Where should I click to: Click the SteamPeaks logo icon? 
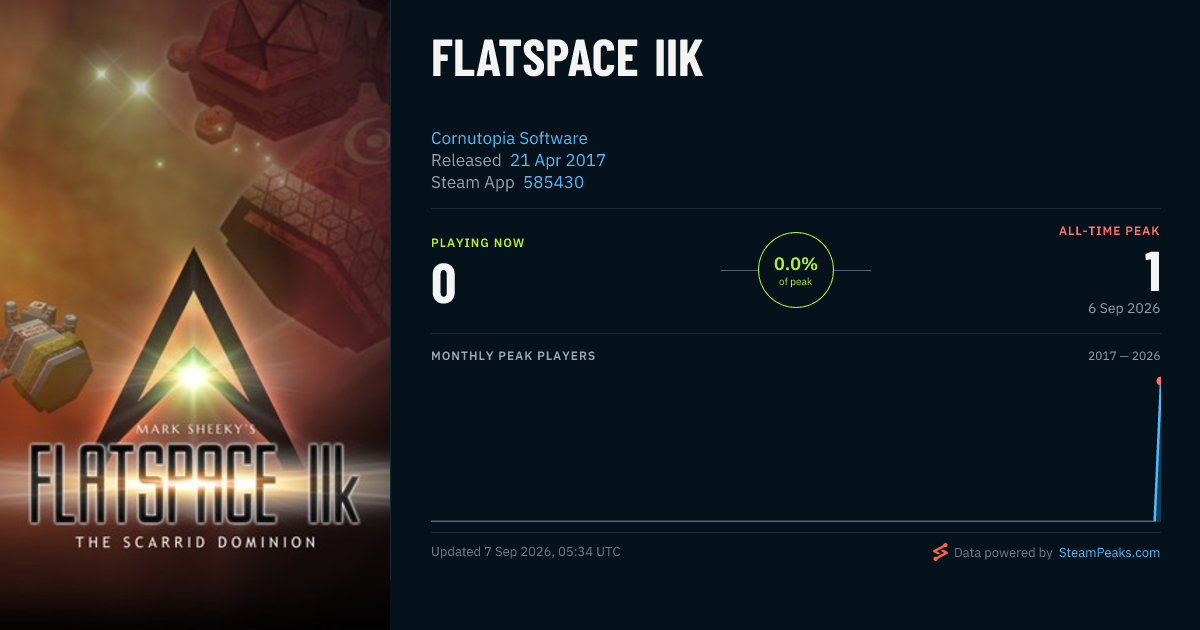point(940,552)
